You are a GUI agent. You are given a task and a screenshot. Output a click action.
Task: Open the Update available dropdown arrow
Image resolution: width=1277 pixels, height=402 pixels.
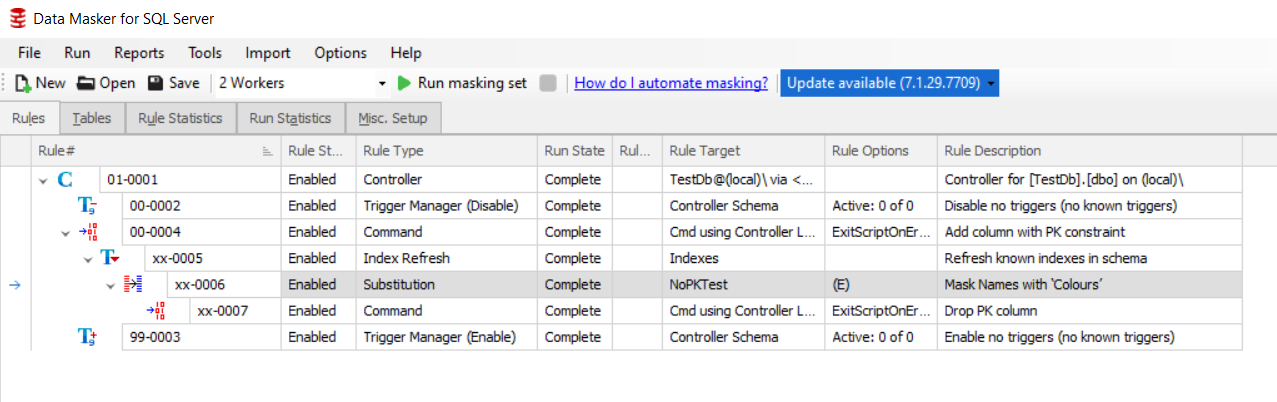tap(990, 84)
